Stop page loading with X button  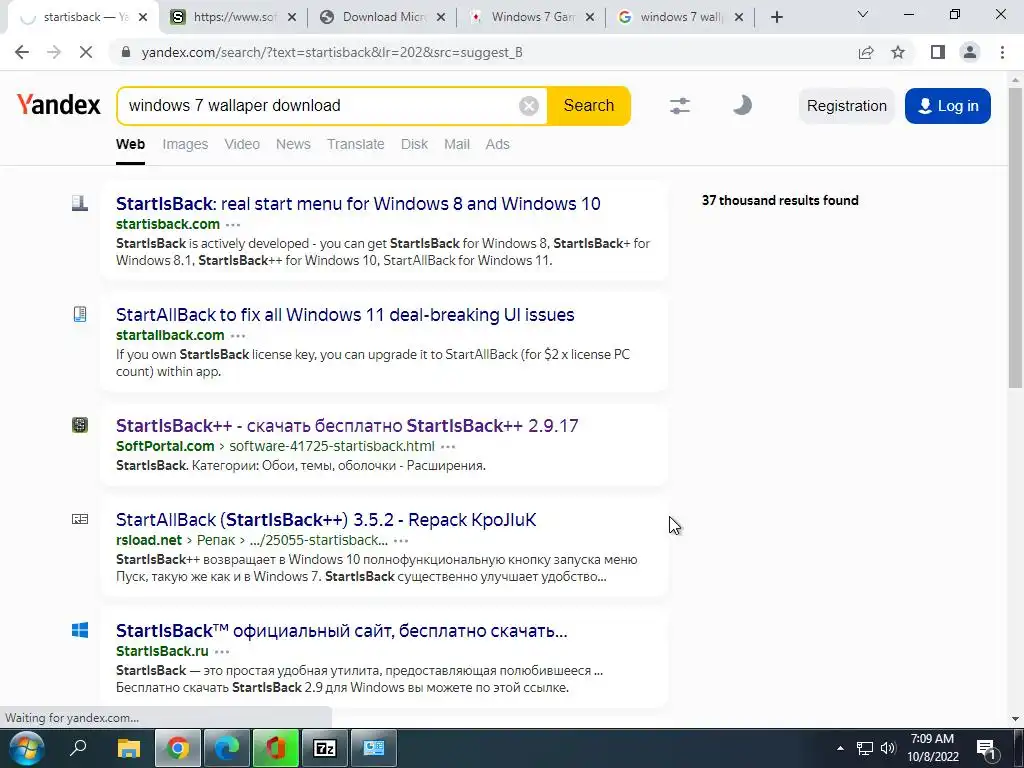[86, 52]
